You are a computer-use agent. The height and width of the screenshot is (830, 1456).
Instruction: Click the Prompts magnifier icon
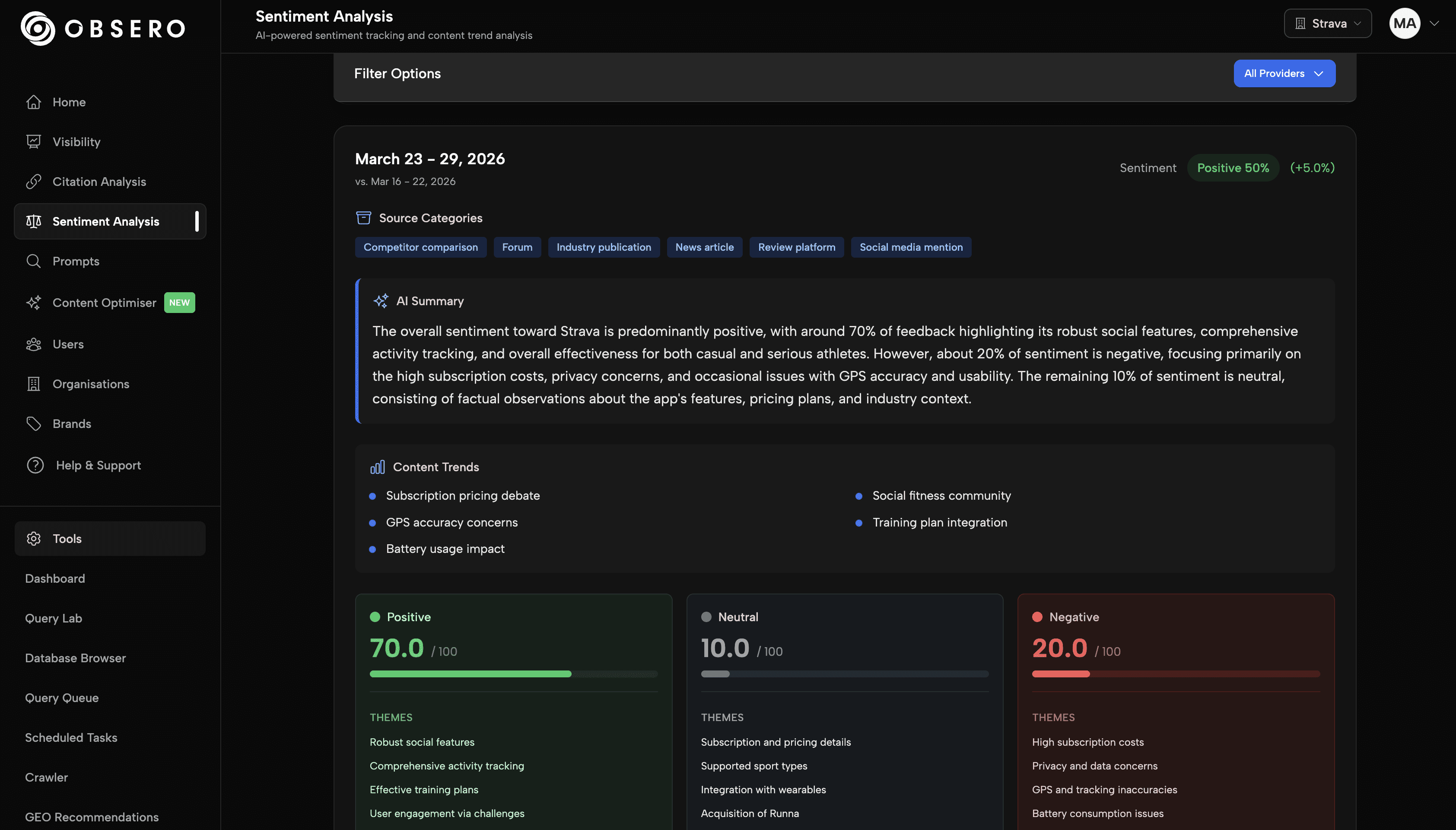coord(34,261)
